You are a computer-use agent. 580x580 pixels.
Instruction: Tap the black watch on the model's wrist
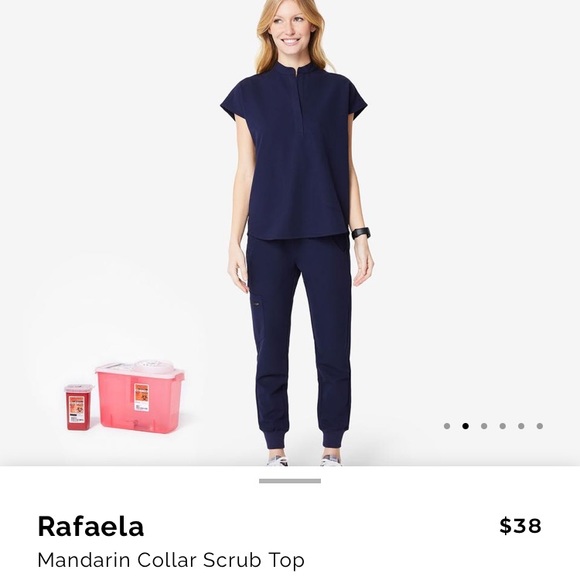pos(361,233)
